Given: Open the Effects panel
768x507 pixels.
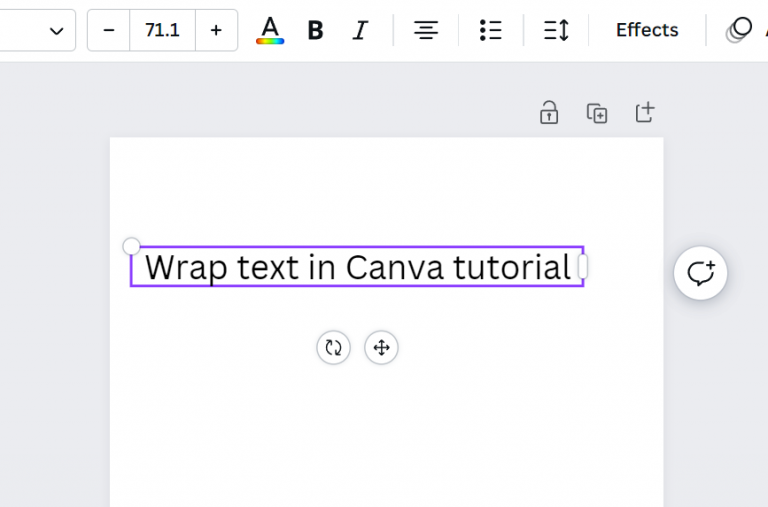Looking at the screenshot, I should 647,30.
